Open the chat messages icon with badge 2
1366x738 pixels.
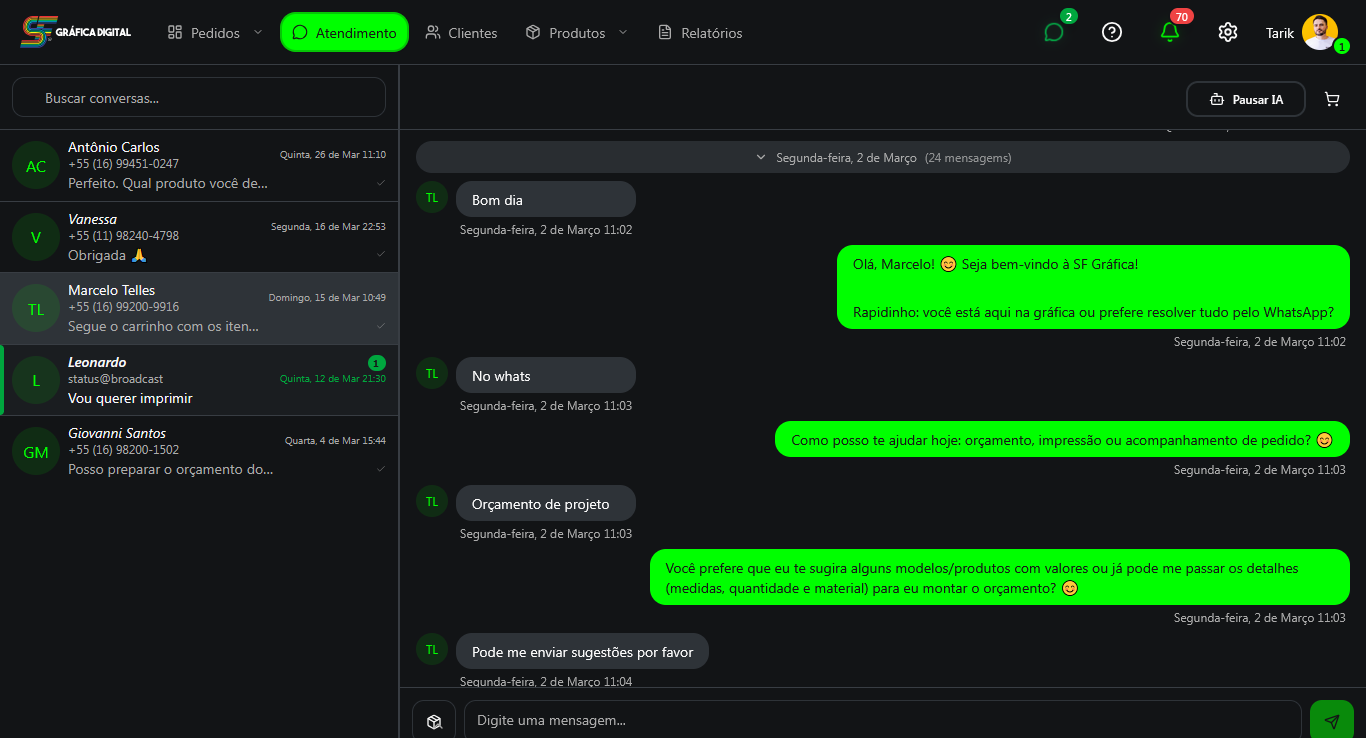click(x=1053, y=32)
